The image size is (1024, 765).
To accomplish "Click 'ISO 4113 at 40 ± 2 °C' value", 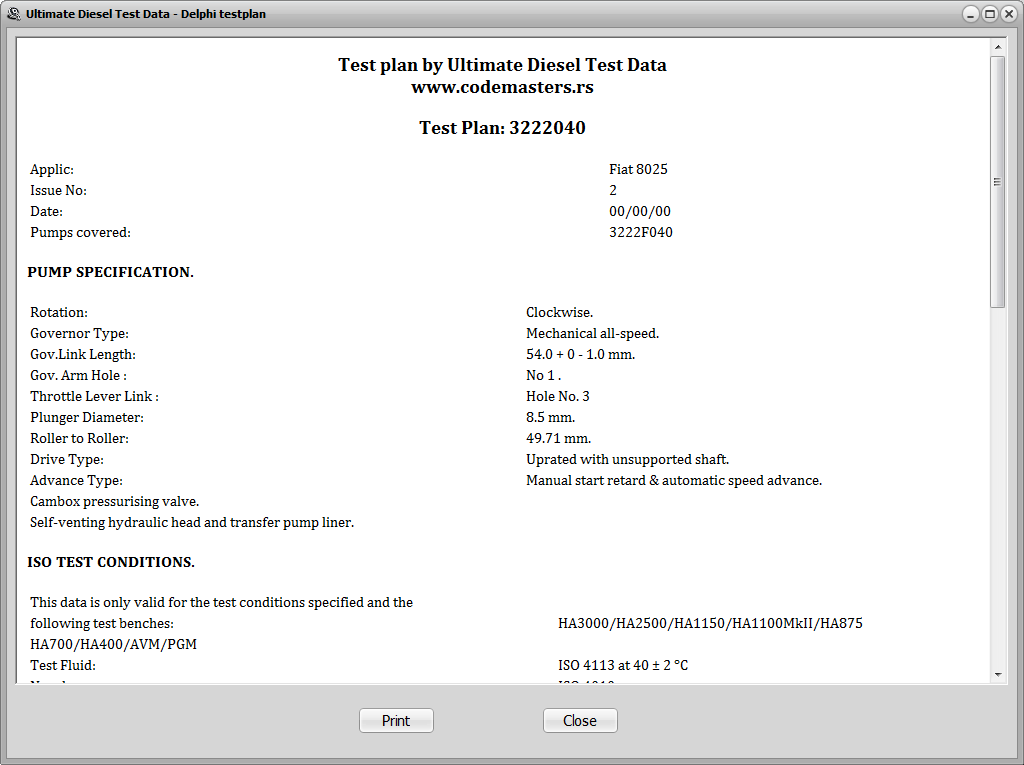I will point(623,665).
